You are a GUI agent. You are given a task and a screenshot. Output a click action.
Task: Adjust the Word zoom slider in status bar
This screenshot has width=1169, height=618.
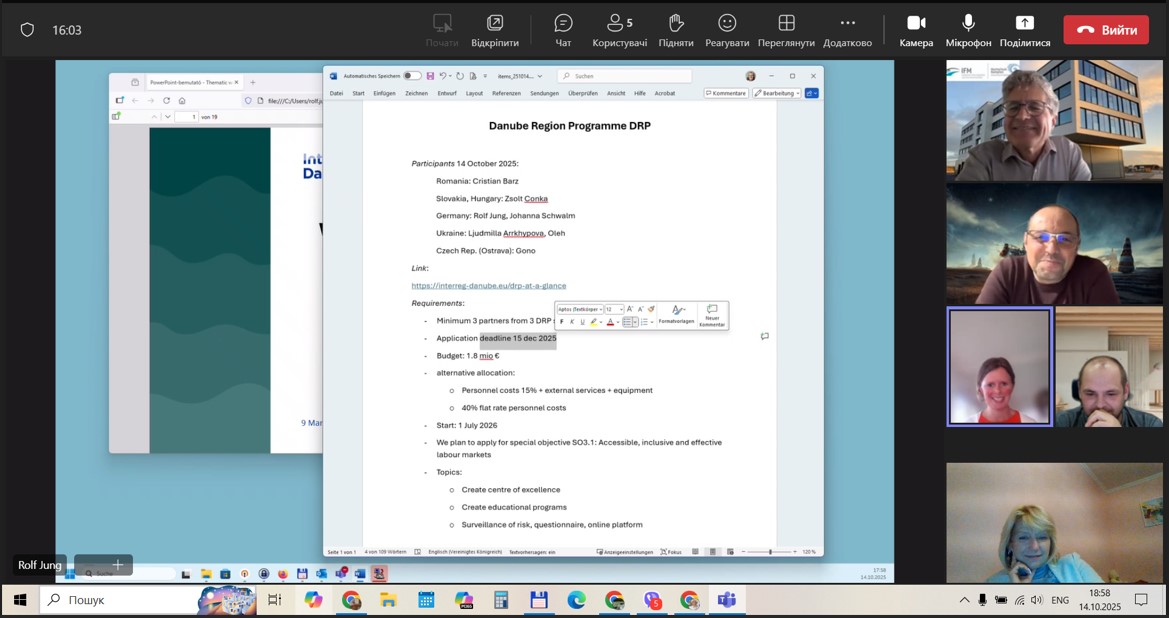771,552
